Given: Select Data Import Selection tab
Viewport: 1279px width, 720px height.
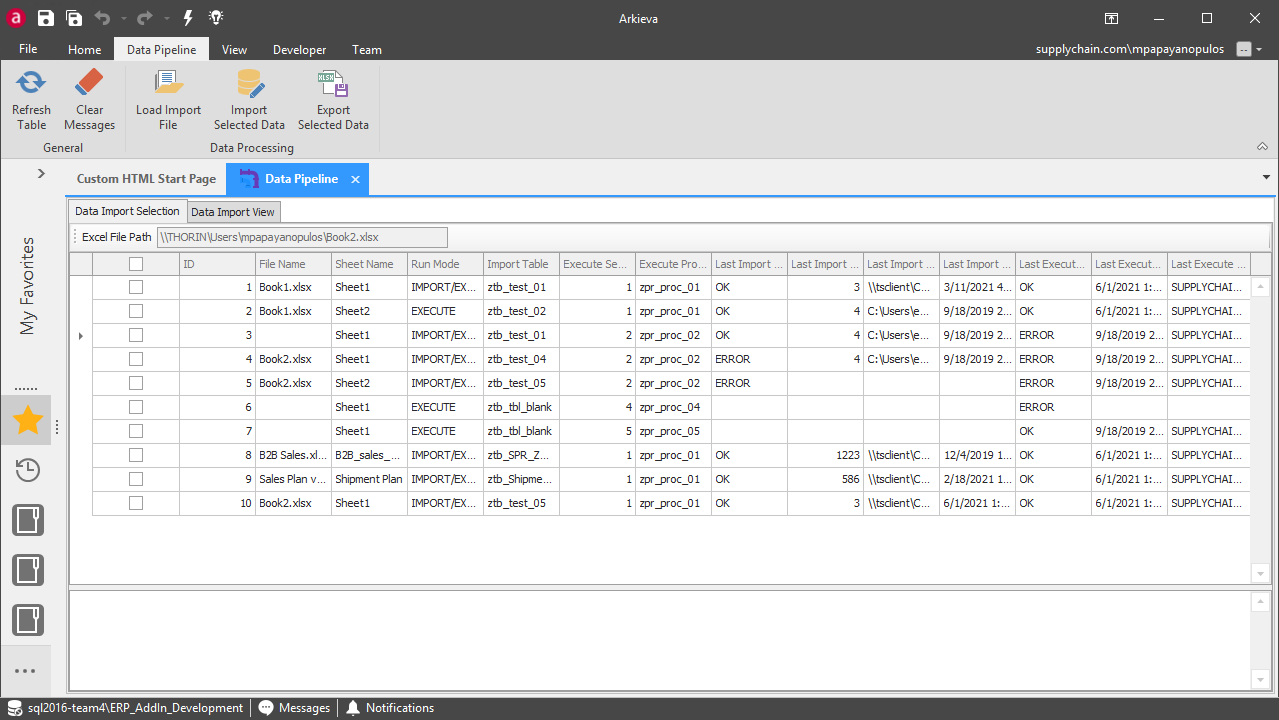Looking at the screenshot, I should point(127,211).
